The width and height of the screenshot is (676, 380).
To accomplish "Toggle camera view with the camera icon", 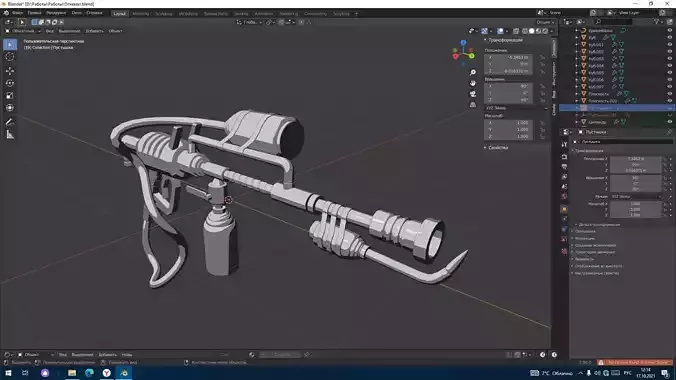I will (473, 94).
